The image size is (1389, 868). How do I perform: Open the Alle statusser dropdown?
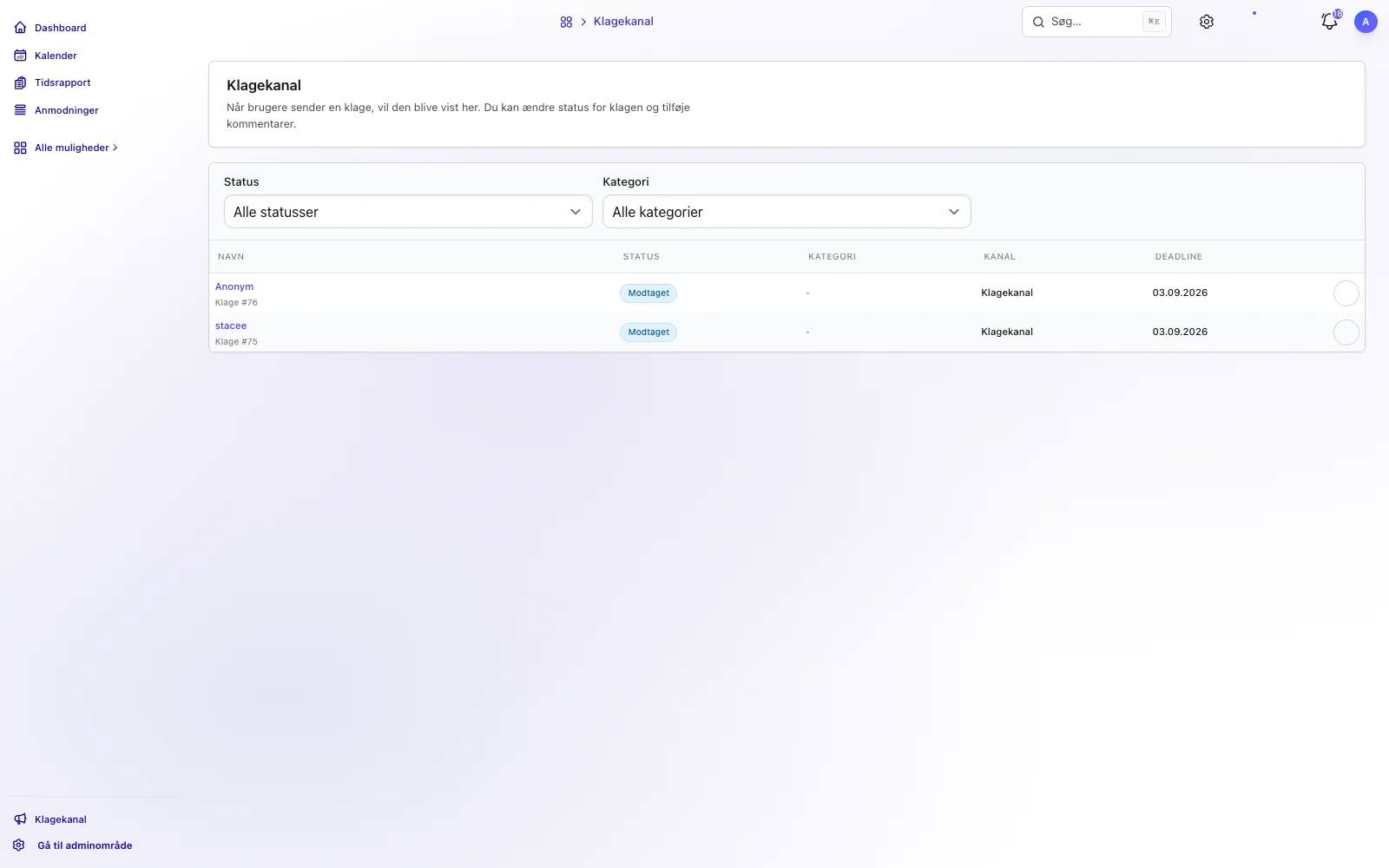[x=408, y=212]
